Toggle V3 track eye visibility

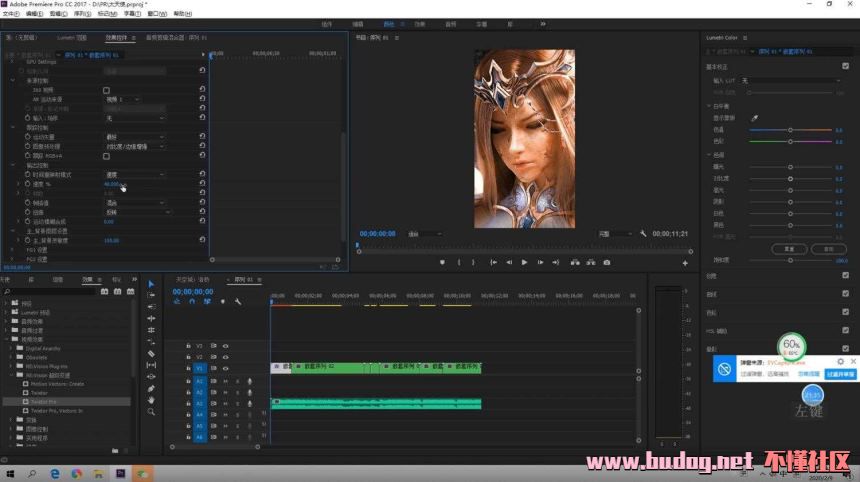[225, 346]
